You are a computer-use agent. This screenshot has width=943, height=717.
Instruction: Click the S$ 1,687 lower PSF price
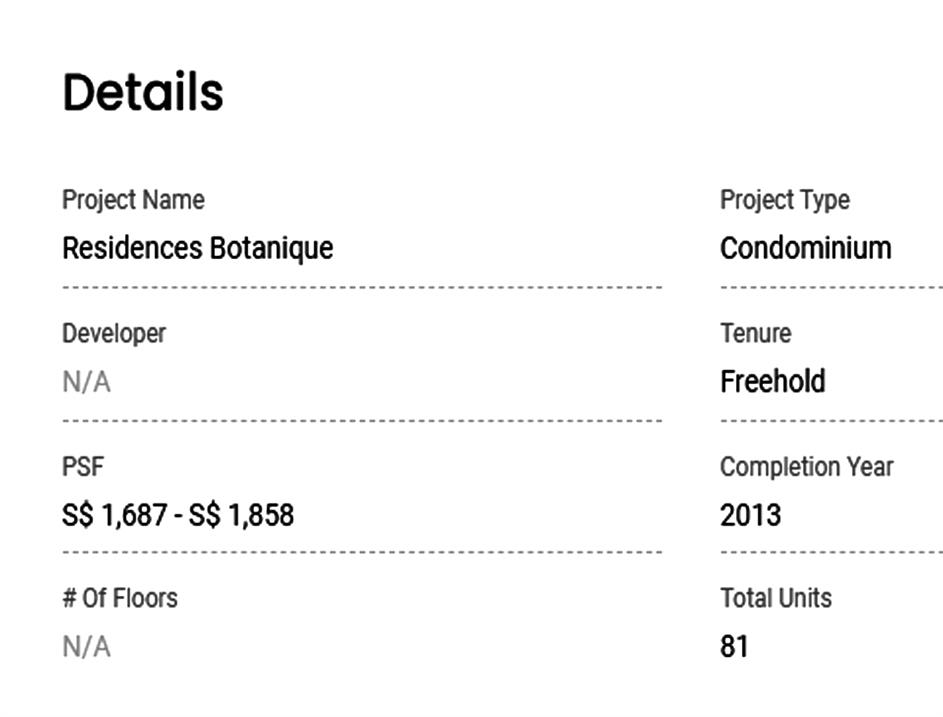(x=114, y=515)
